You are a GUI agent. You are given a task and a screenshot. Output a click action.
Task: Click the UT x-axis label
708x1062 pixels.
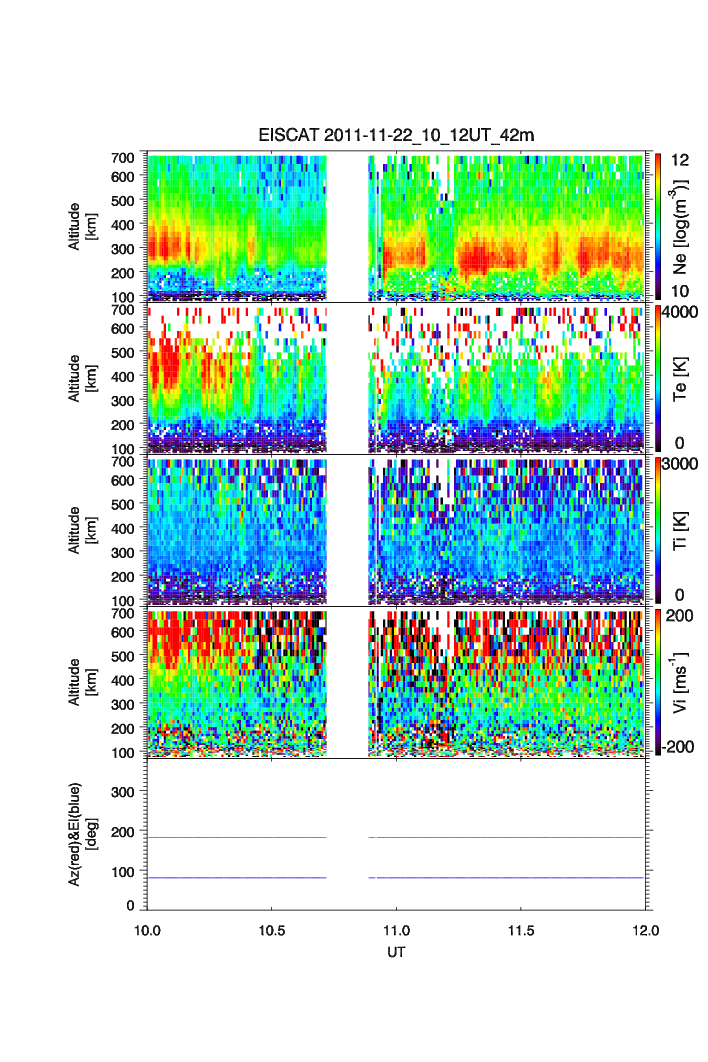click(396, 952)
